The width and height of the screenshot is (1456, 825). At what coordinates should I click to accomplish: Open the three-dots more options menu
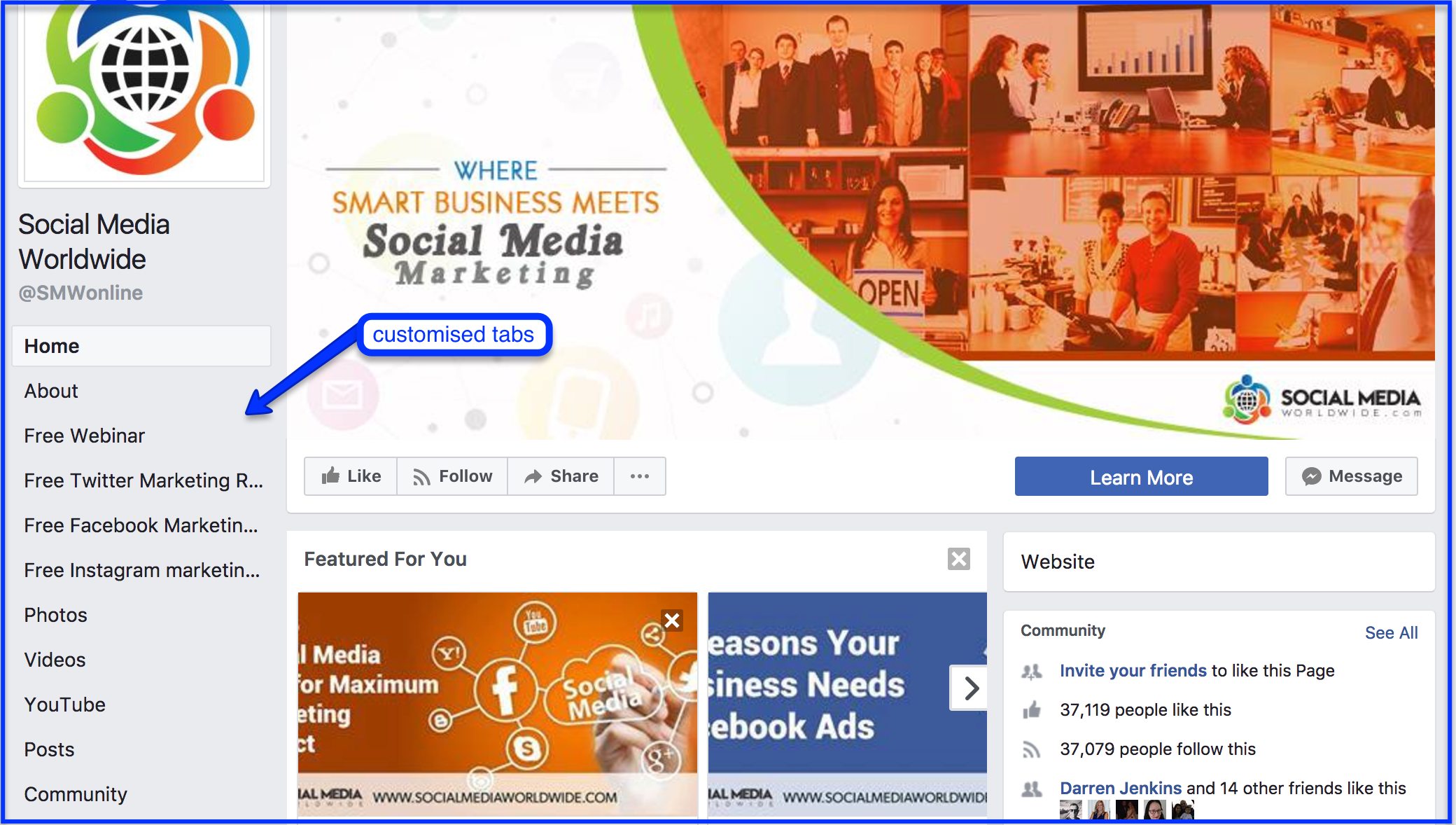point(640,476)
